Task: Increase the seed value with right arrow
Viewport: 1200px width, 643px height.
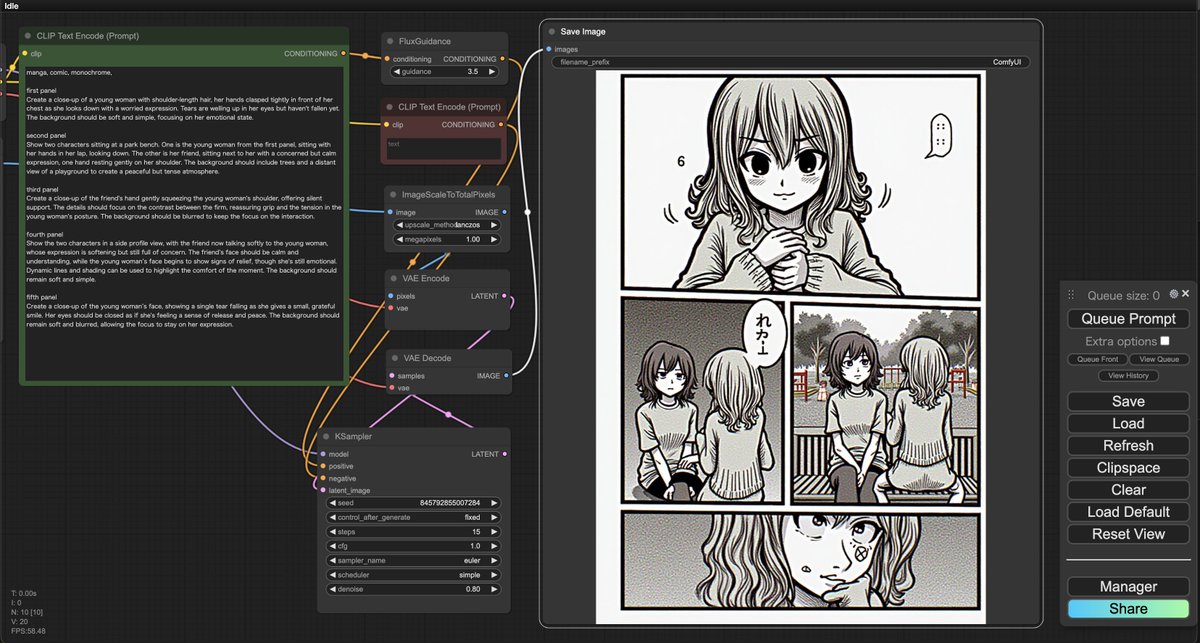Action: (493, 503)
